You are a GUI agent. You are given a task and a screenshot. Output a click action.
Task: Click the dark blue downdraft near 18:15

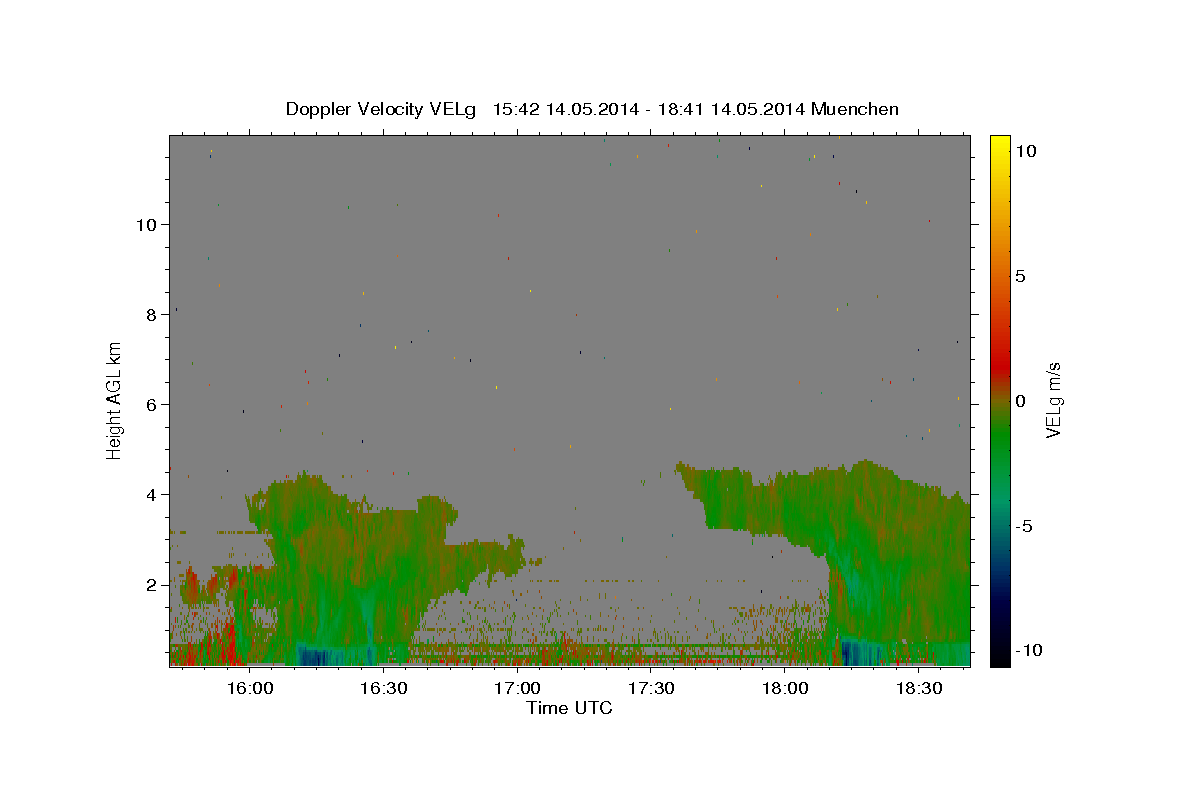click(862, 654)
